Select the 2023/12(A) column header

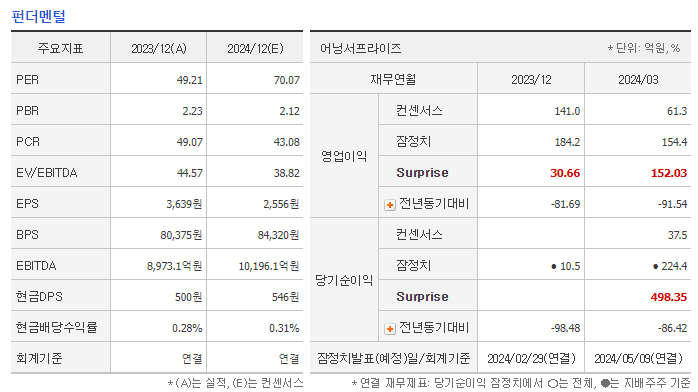[x=159, y=48]
